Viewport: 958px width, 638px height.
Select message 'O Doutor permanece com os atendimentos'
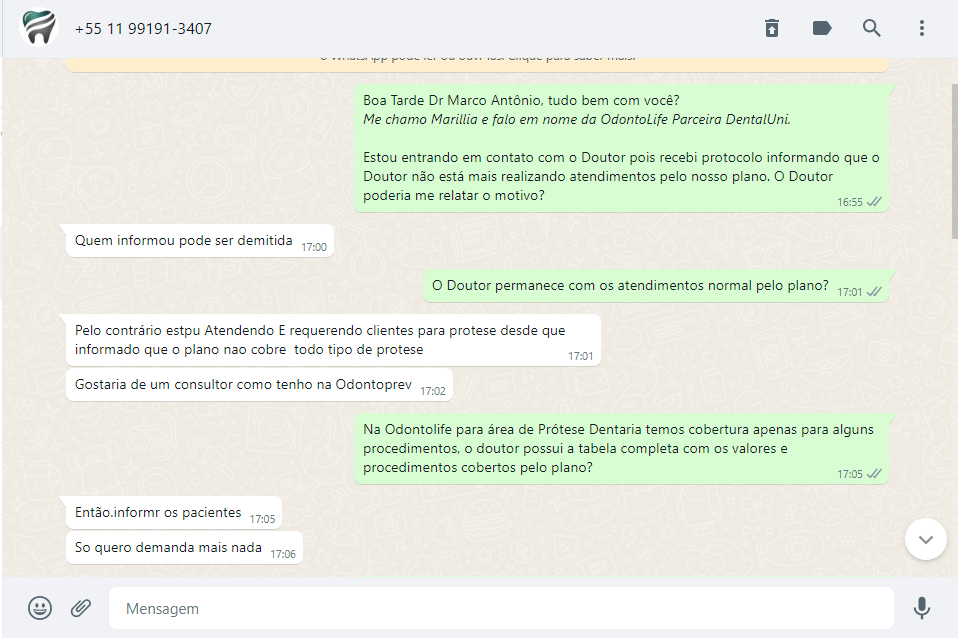[x=656, y=286]
